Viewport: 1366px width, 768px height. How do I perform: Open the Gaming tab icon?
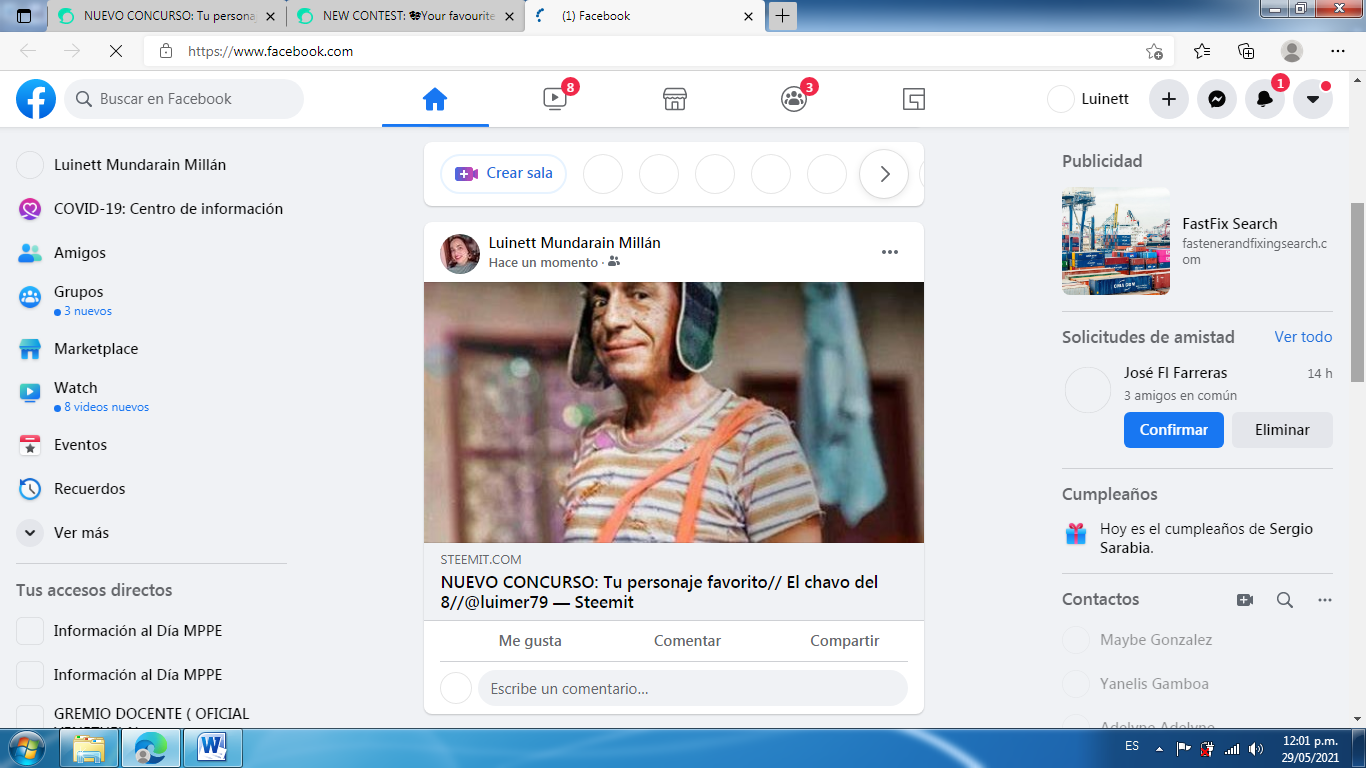click(913, 99)
